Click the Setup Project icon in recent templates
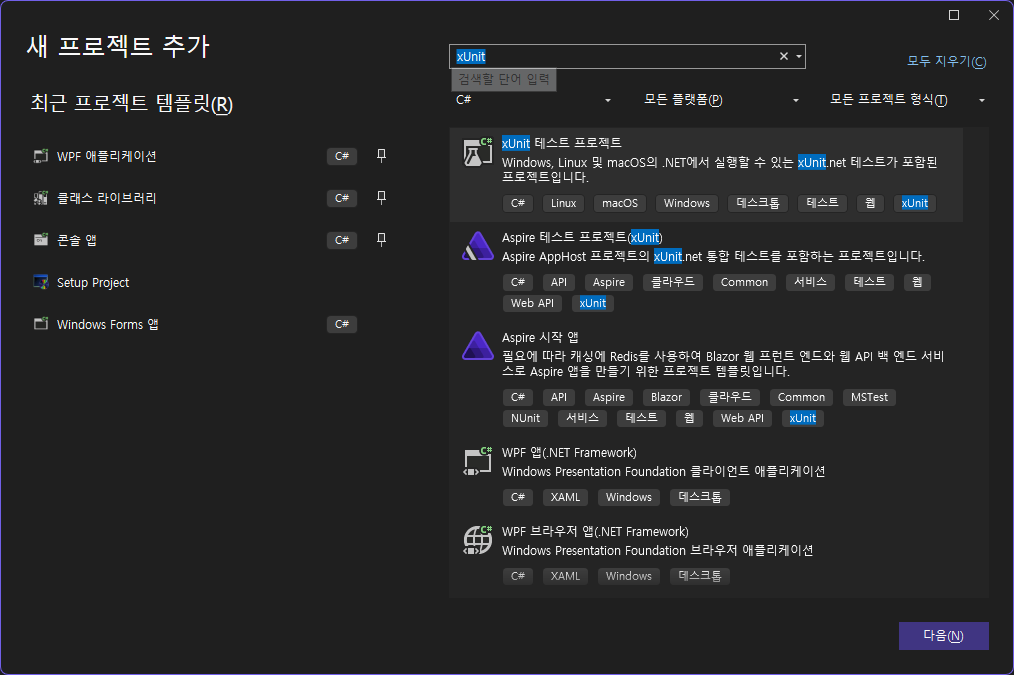Viewport: 1014px width, 675px height. click(40, 283)
